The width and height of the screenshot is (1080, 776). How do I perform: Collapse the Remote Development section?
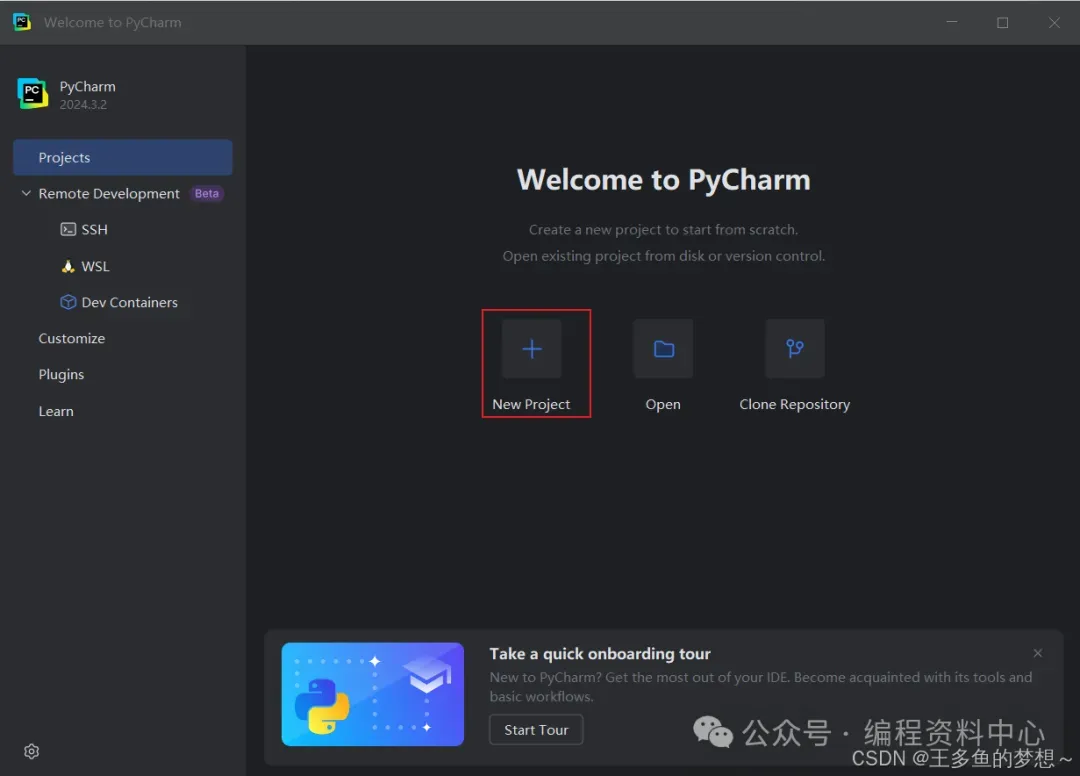click(x=26, y=193)
